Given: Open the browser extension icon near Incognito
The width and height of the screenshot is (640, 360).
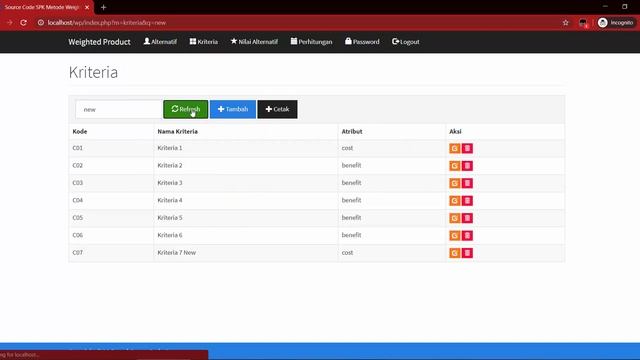Looking at the screenshot, I should pyautogui.click(x=583, y=23).
